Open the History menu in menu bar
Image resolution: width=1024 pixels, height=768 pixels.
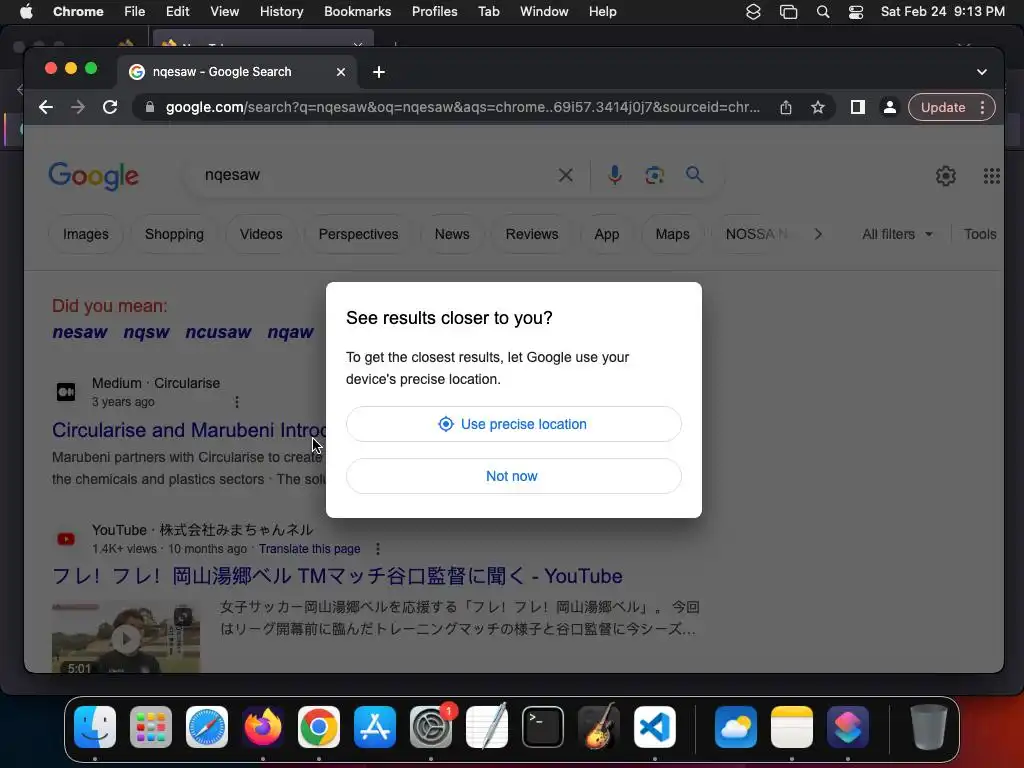pos(281,12)
